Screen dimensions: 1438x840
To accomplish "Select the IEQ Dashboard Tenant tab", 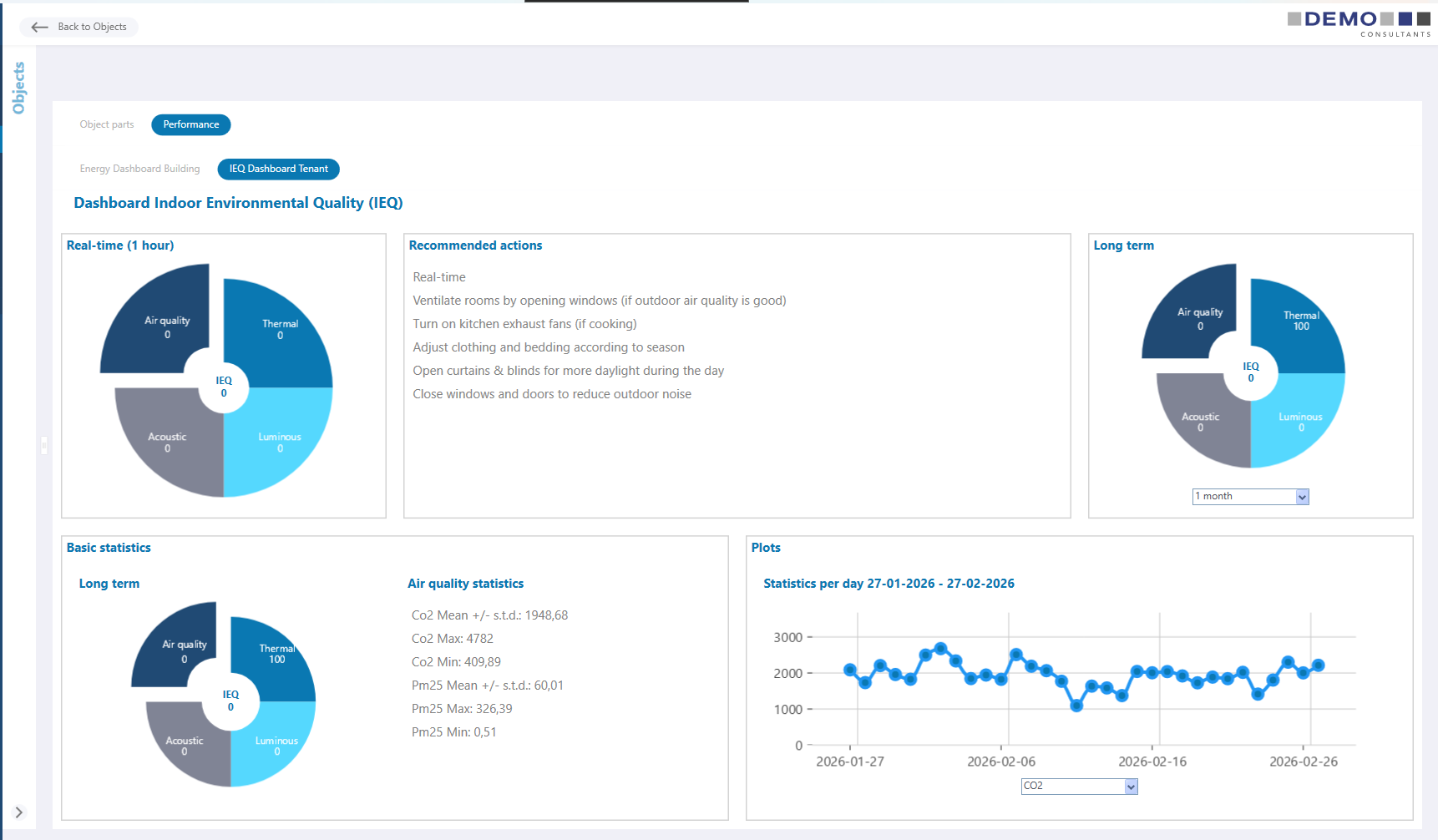I will [x=278, y=169].
